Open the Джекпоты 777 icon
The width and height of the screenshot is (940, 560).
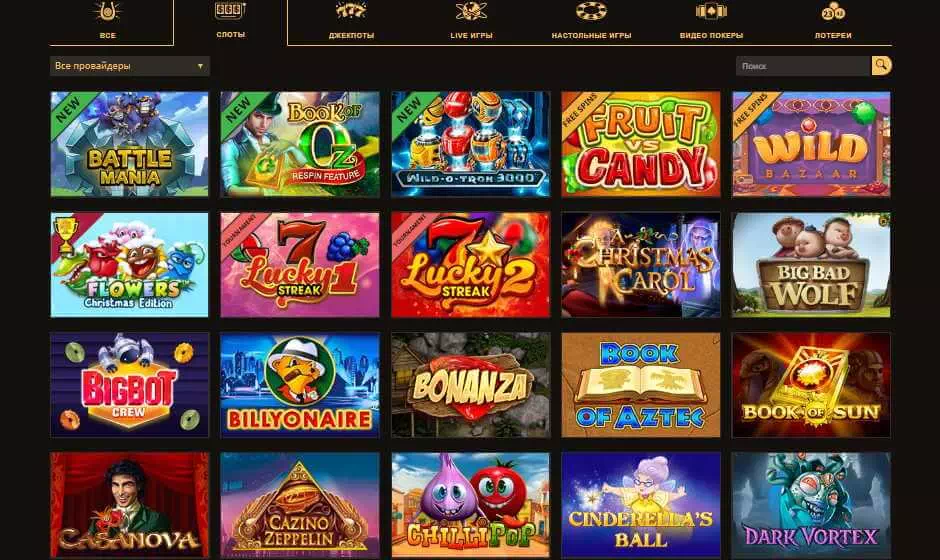pos(351,11)
